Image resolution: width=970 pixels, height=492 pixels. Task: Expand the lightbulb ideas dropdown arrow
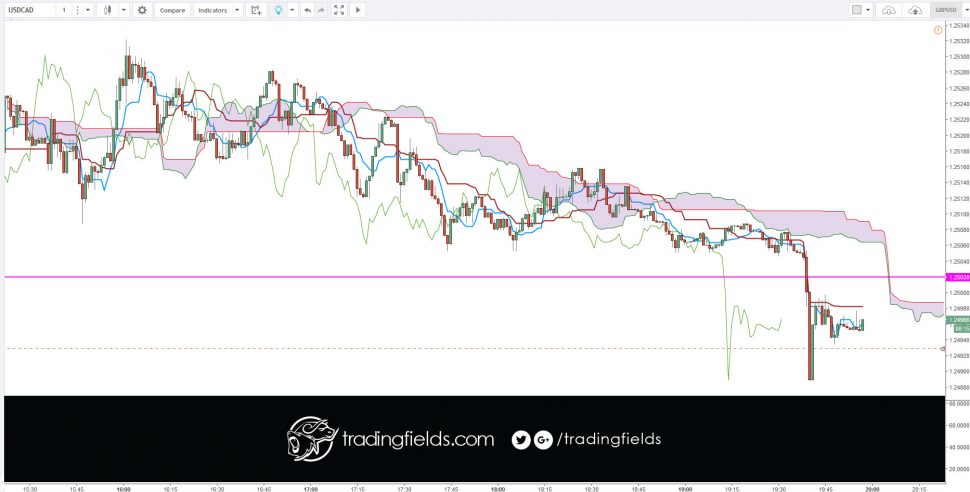point(293,10)
